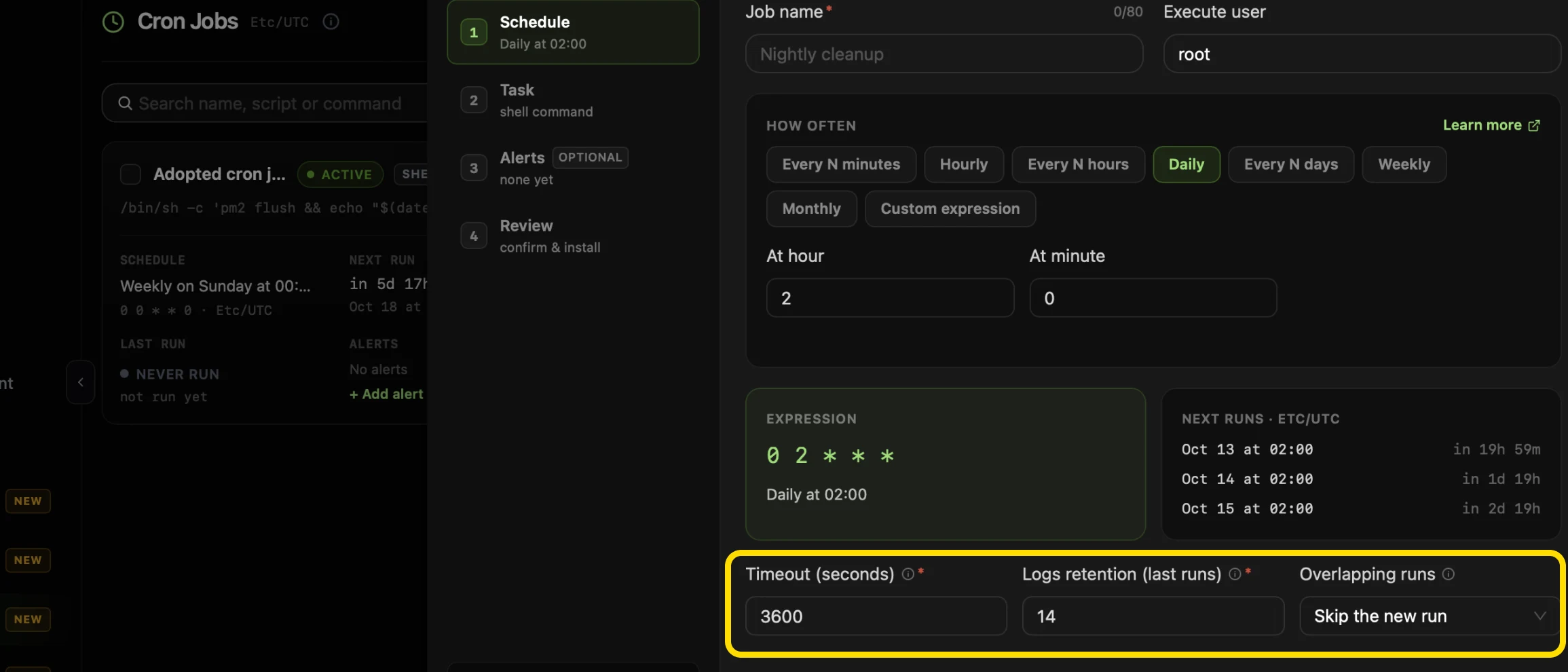1568x672 pixels.
Task: Click the Oct 14 at 02:00 next run
Action: coord(1247,479)
